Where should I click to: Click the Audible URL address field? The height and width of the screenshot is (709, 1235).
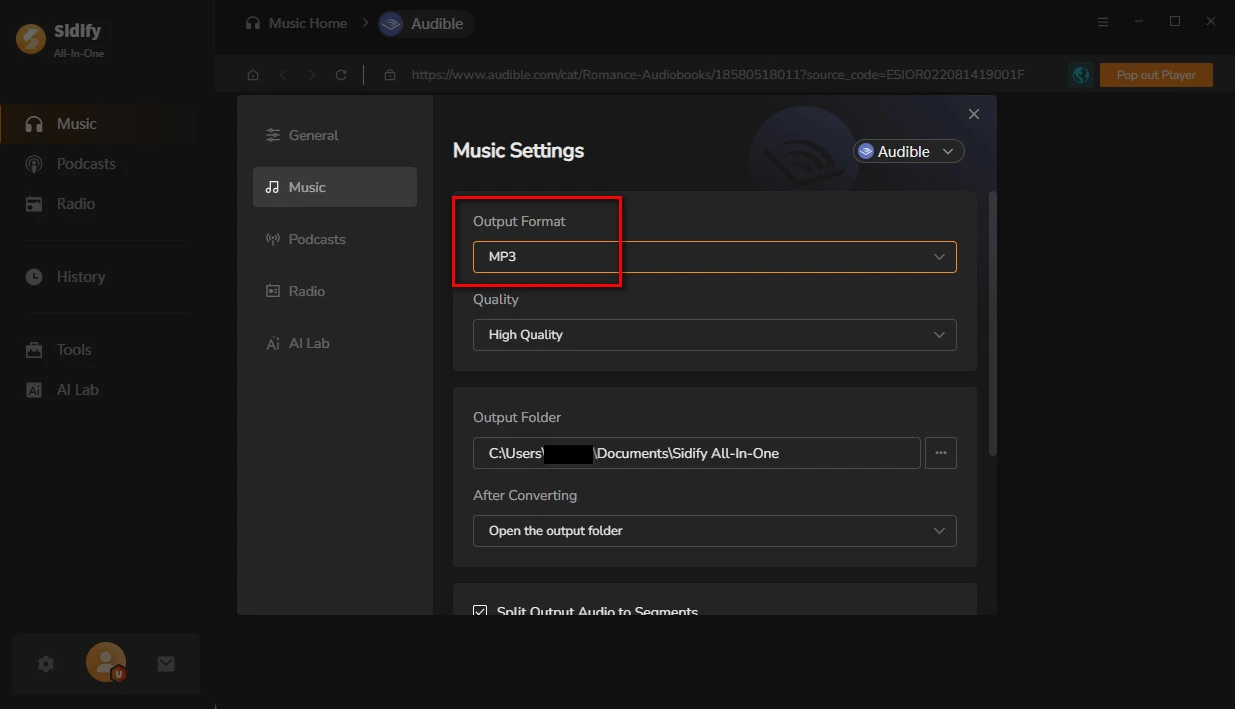click(x=718, y=75)
